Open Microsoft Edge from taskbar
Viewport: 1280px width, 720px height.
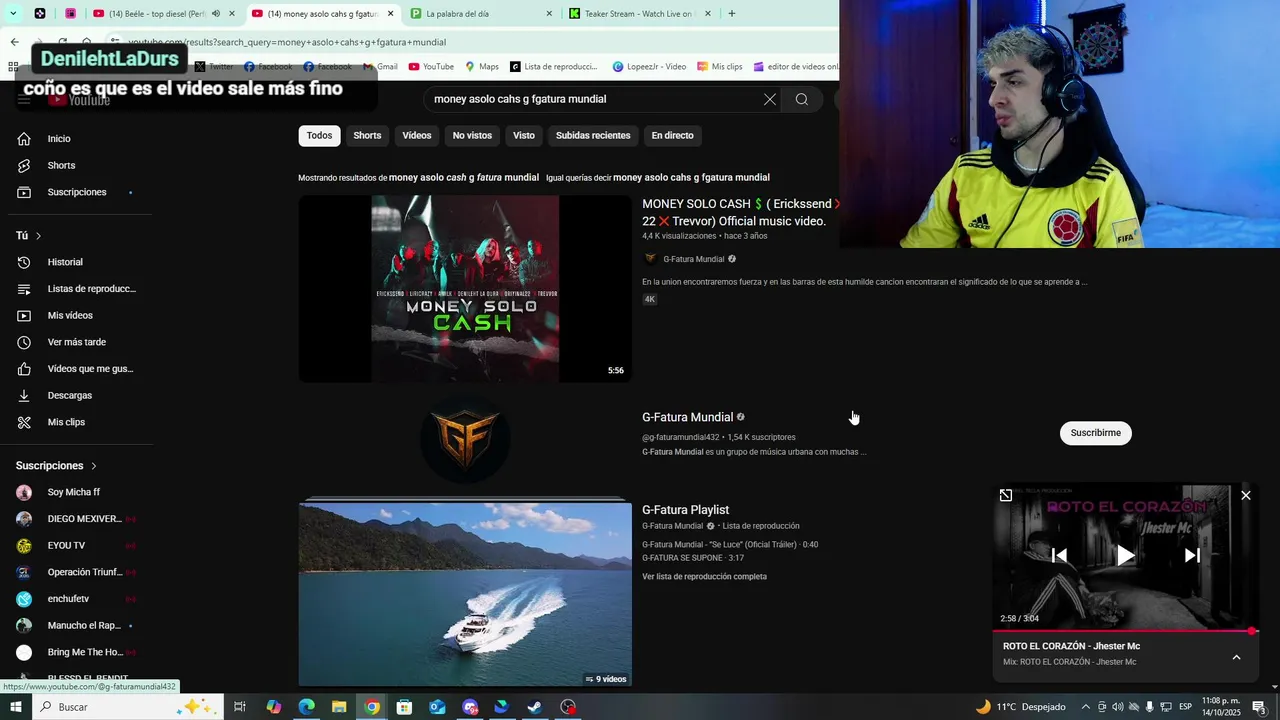click(307, 707)
